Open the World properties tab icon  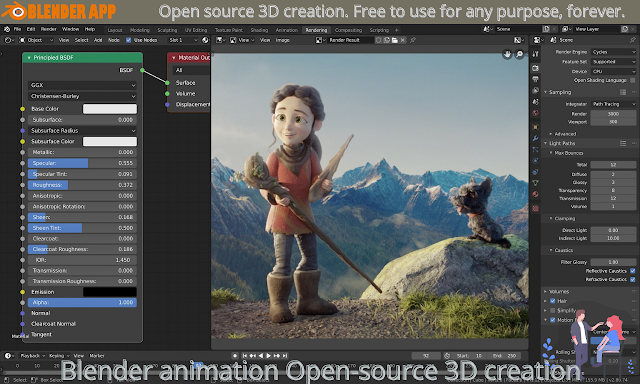click(536, 113)
